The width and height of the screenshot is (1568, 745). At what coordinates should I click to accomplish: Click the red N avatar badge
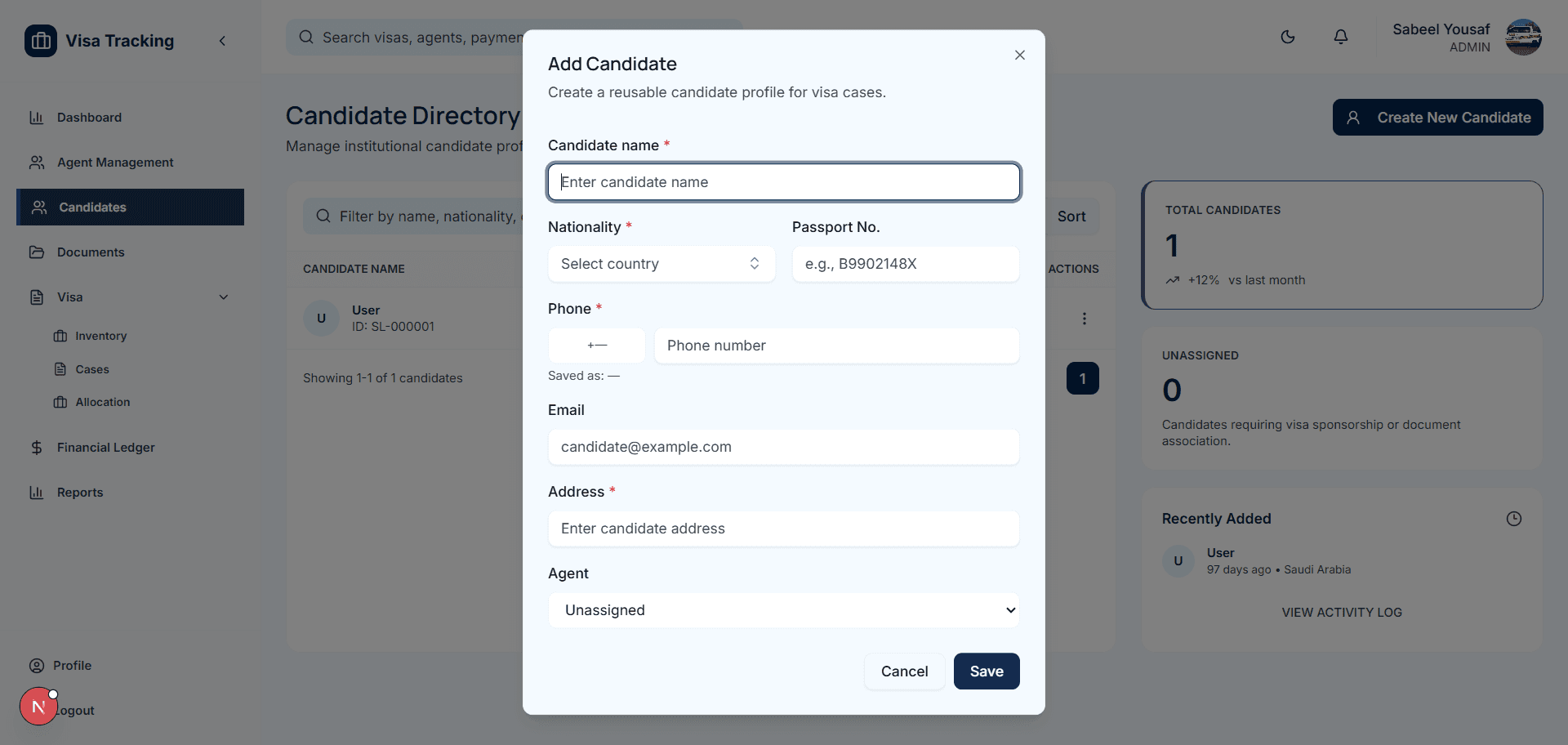[x=38, y=707]
